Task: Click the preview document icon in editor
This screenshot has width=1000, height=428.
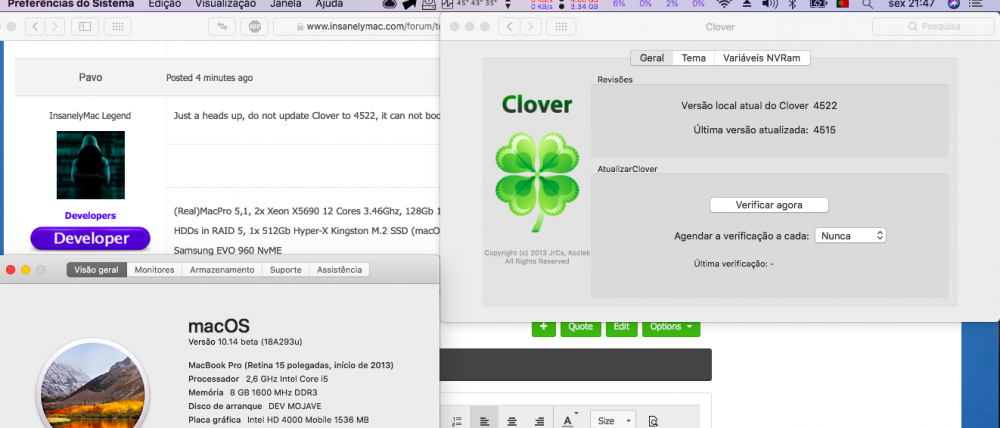Action: (652, 421)
